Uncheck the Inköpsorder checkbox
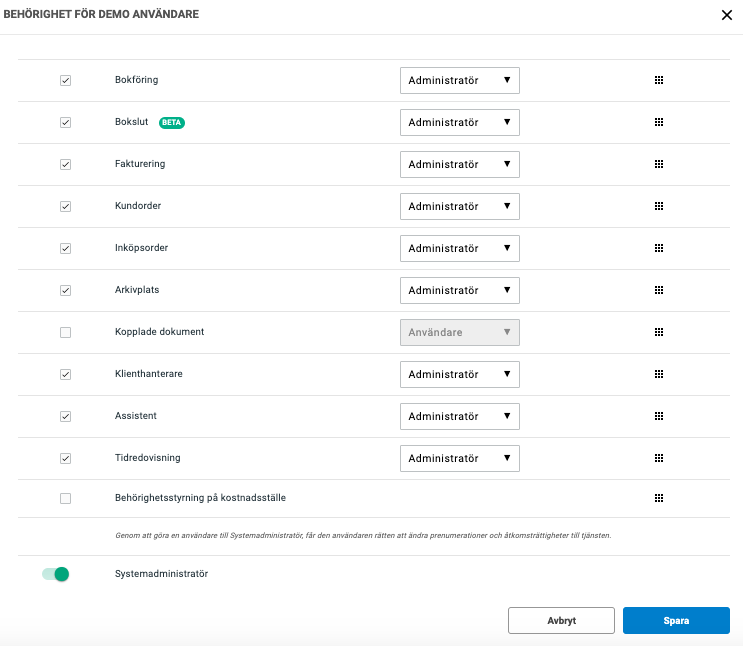 point(65,248)
